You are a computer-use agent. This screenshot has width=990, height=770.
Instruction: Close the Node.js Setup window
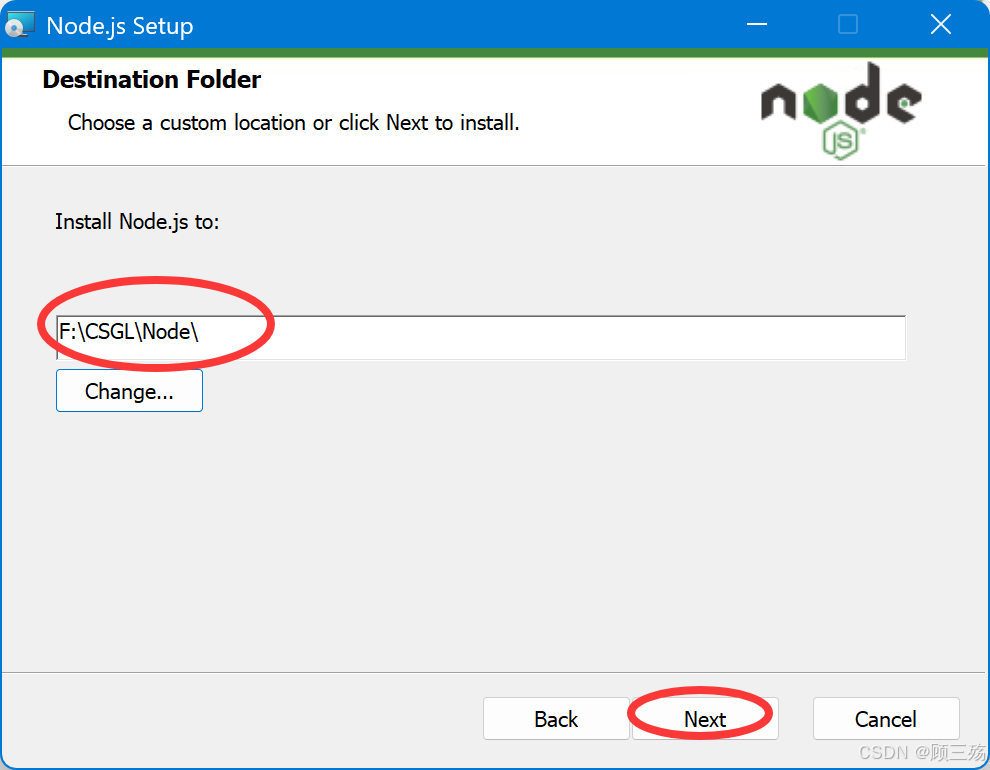(x=941, y=25)
